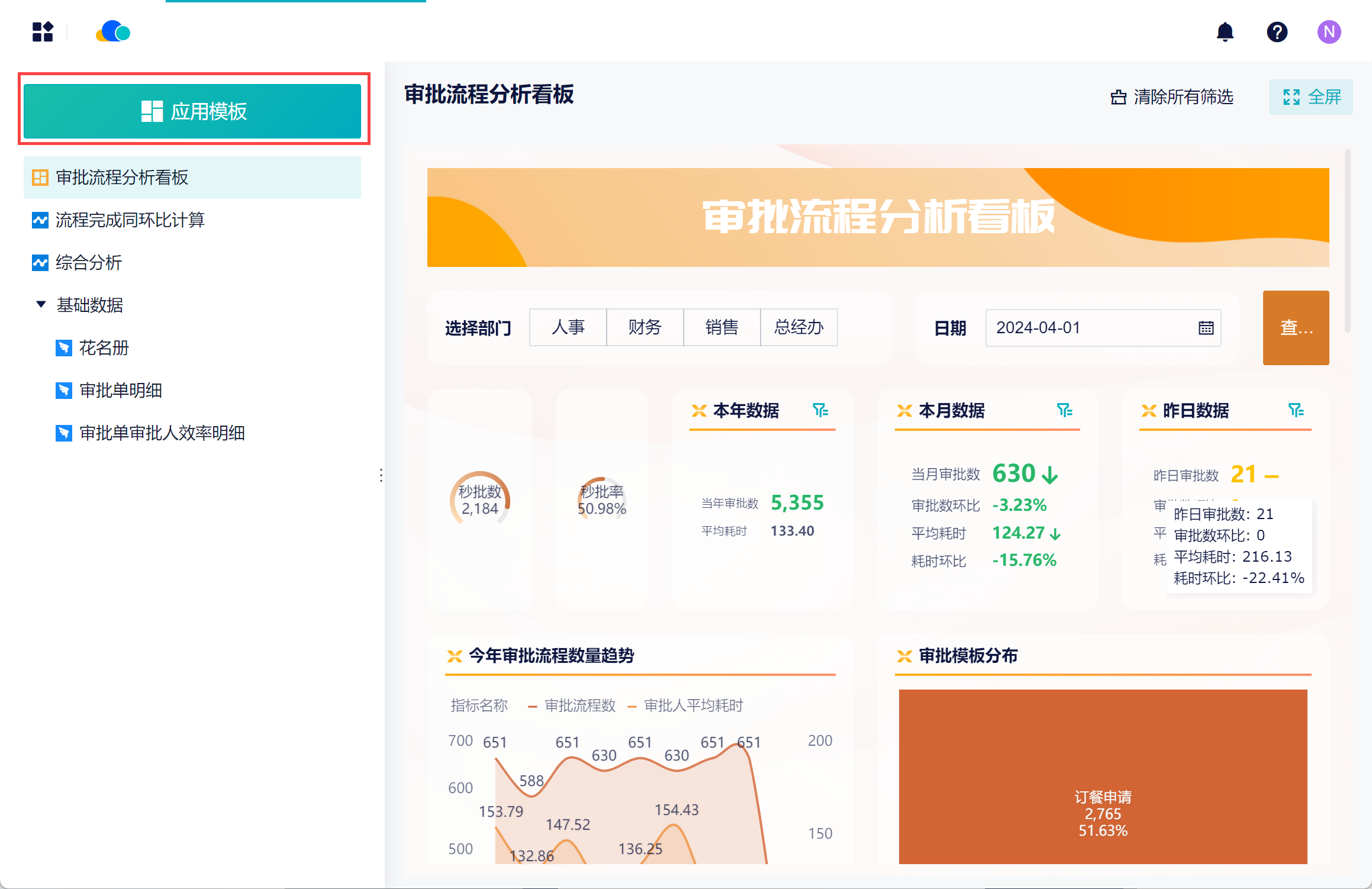Collapse the 基础数据 tree group
This screenshot has width=1372, height=889.
pyautogui.click(x=41, y=305)
